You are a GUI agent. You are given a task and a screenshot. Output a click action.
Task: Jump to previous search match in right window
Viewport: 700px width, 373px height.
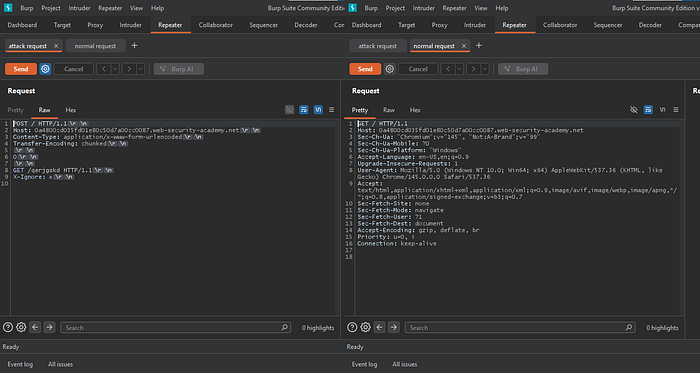click(379, 327)
